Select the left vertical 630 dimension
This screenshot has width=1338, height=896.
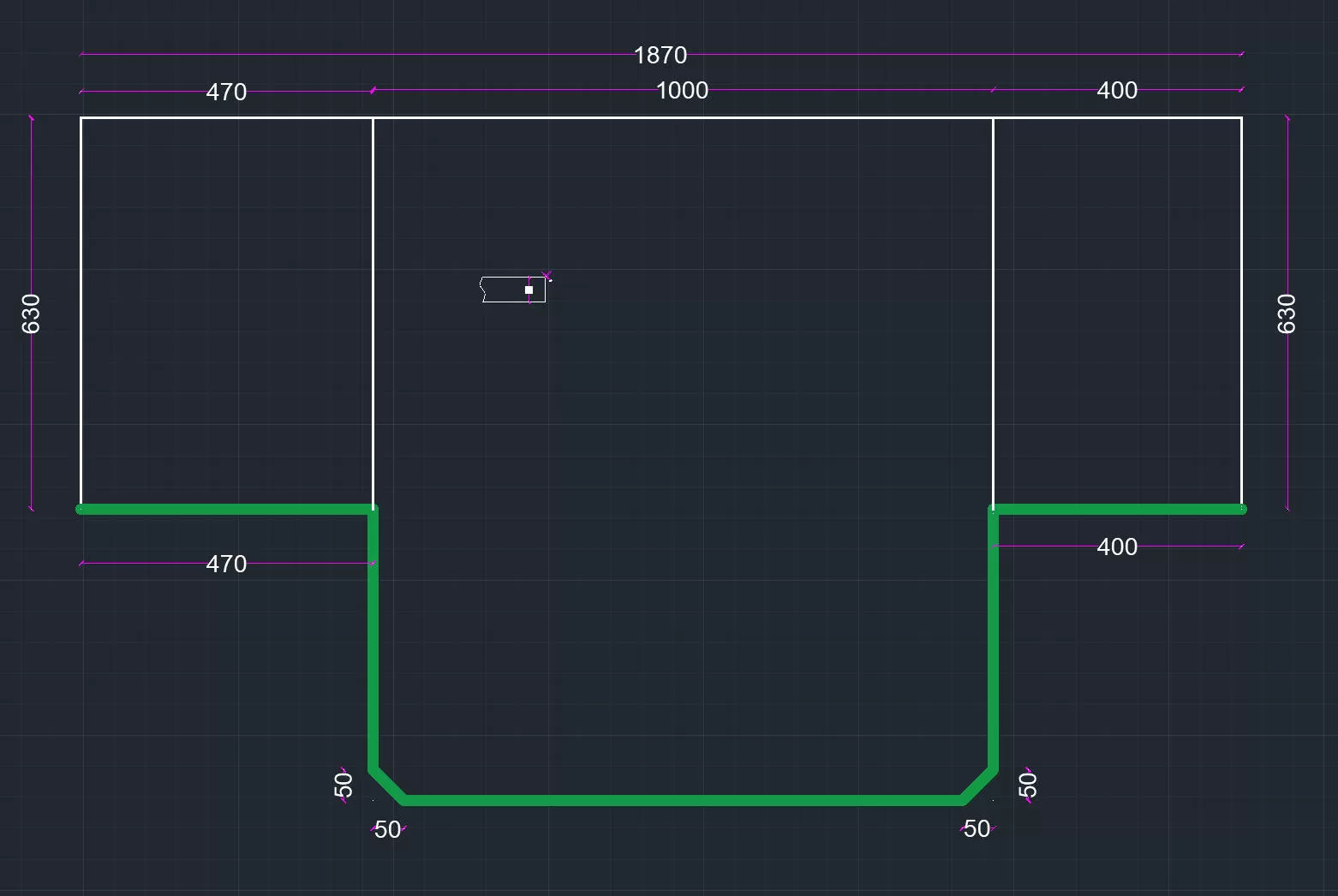[31, 314]
